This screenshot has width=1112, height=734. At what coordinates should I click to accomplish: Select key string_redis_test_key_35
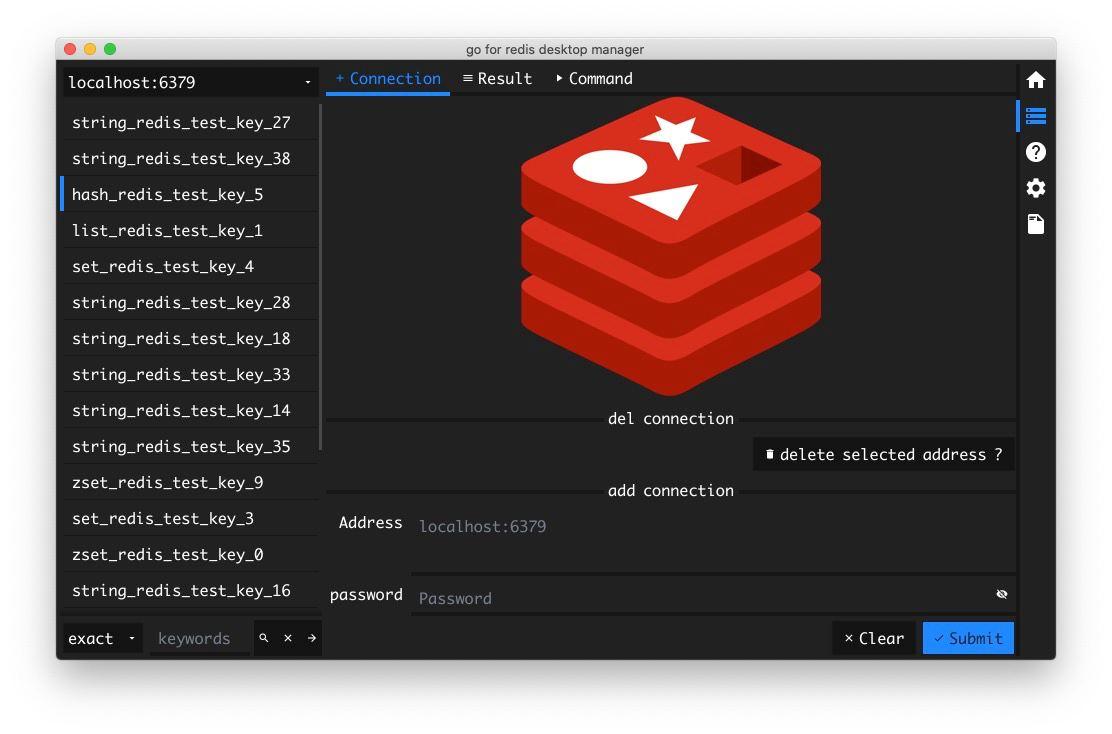(x=190, y=447)
